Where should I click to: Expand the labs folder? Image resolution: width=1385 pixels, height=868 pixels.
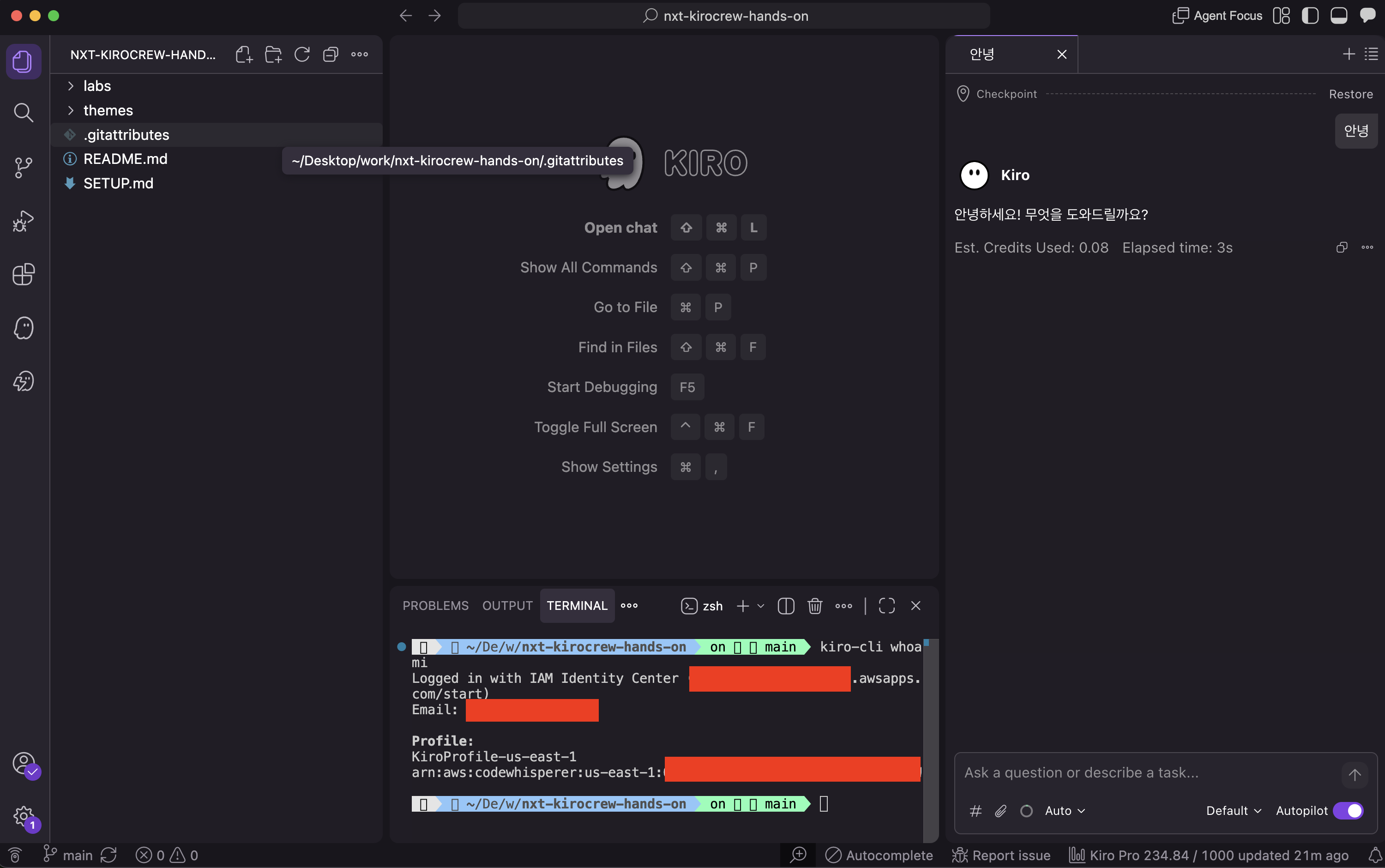click(217, 86)
